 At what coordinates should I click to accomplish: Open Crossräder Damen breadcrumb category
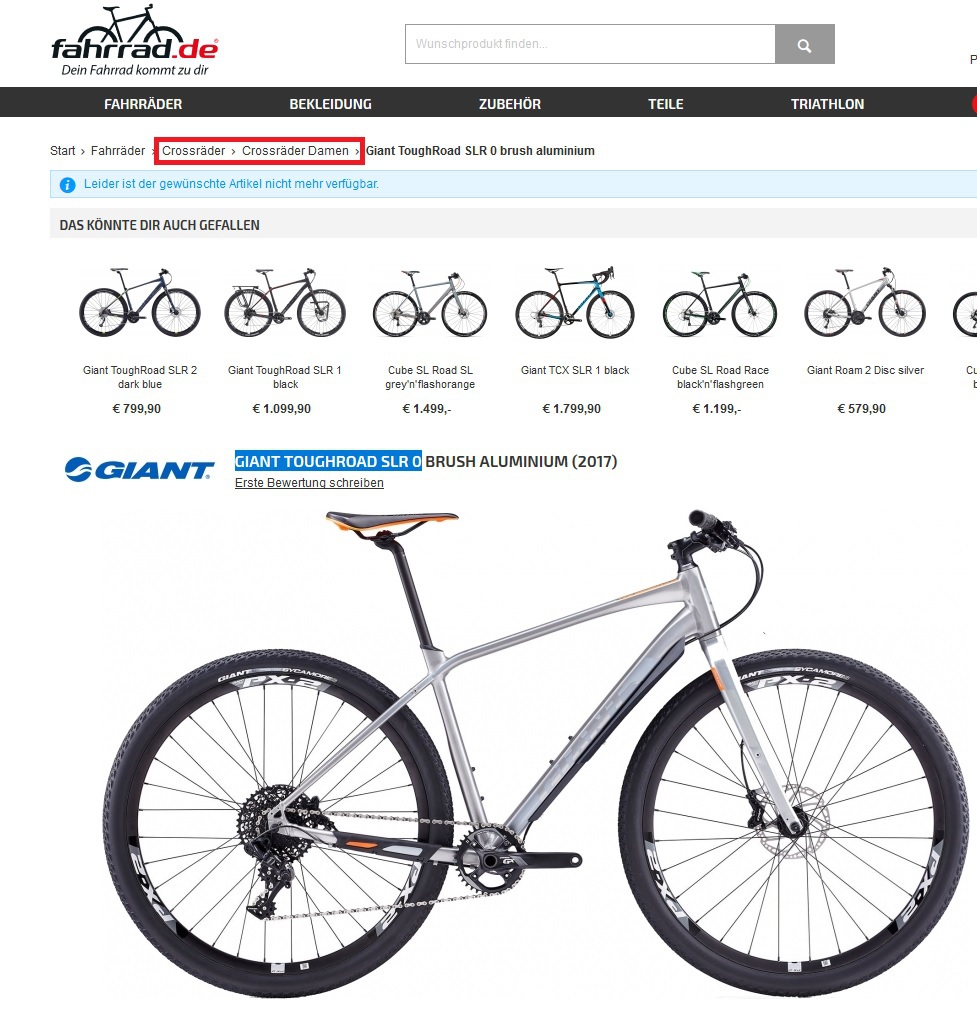[295, 151]
